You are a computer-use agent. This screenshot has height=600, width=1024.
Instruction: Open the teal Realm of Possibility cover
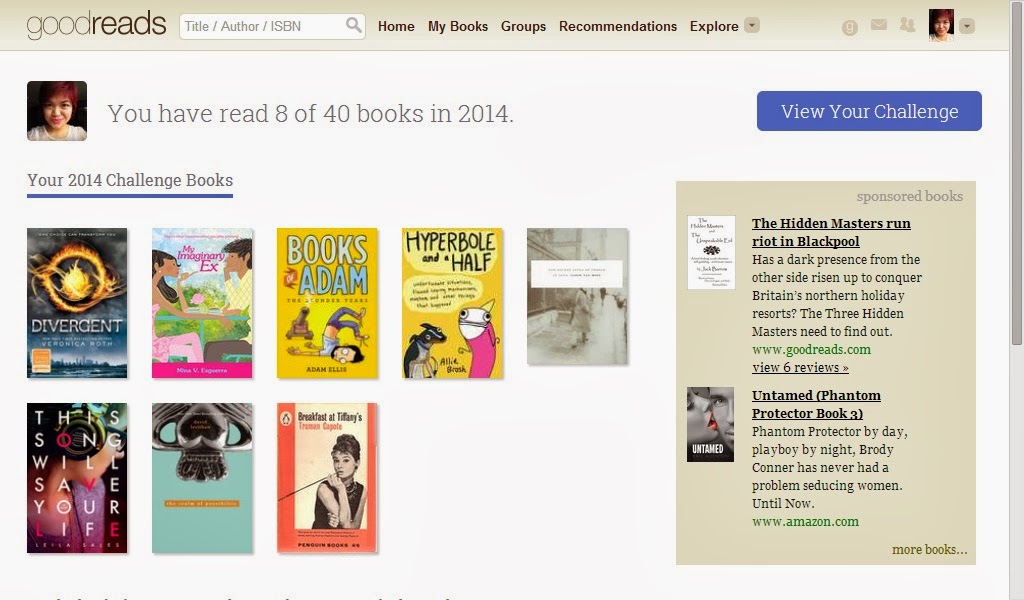[202, 478]
